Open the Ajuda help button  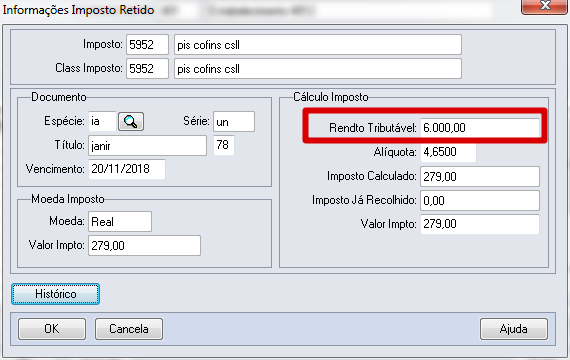click(513, 329)
